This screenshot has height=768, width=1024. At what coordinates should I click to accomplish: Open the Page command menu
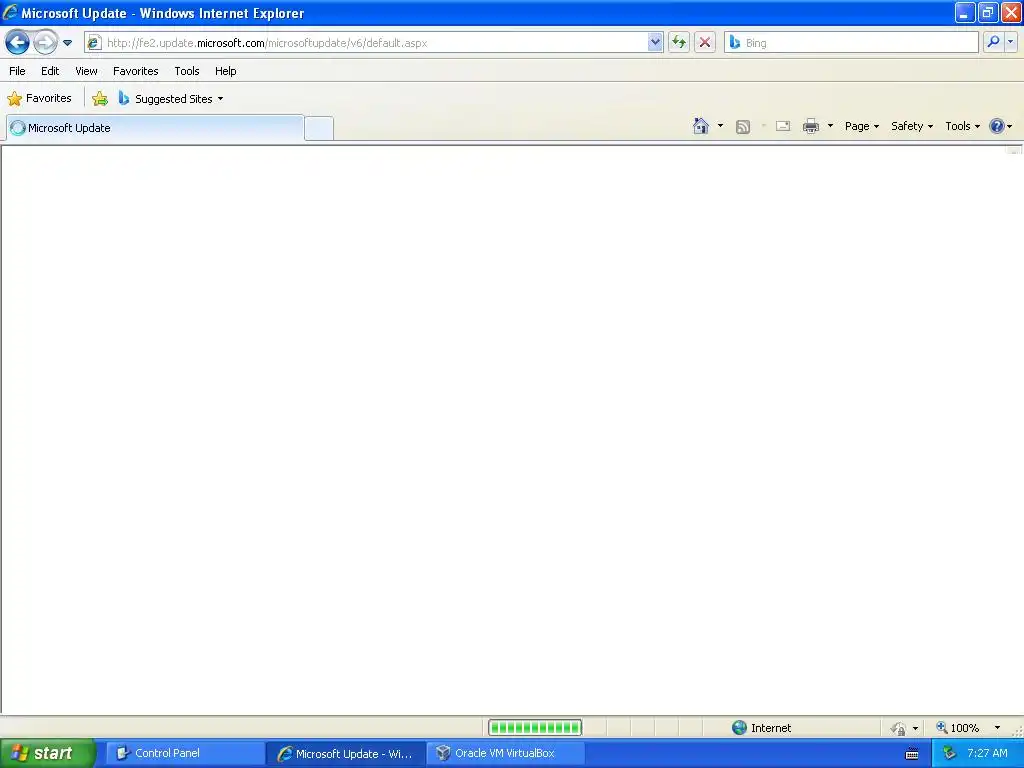862,126
